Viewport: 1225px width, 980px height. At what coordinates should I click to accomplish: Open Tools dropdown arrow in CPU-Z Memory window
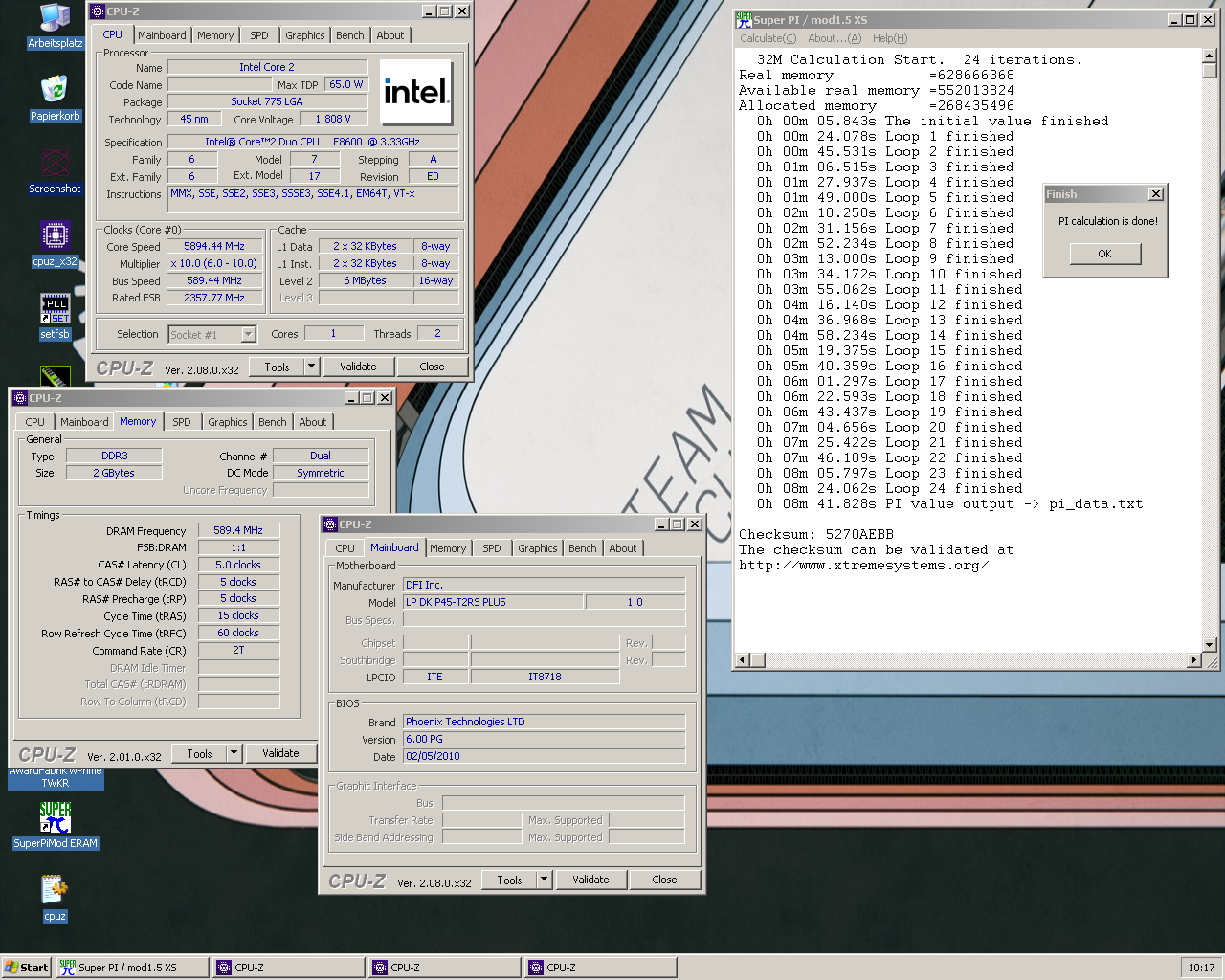[x=234, y=753]
